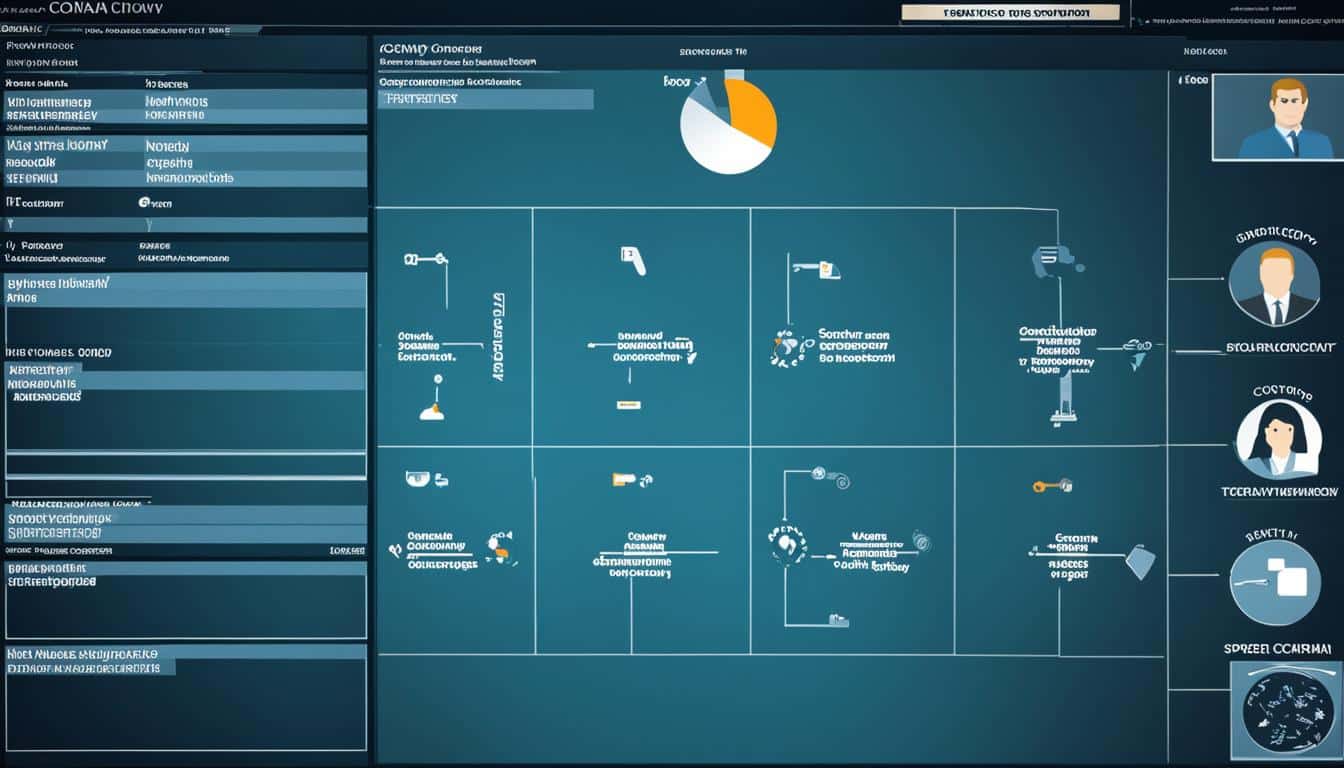This screenshot has height=768, width=1344.
Task: Select the circular woman avatar in the sidebar
Action: 1276,439
